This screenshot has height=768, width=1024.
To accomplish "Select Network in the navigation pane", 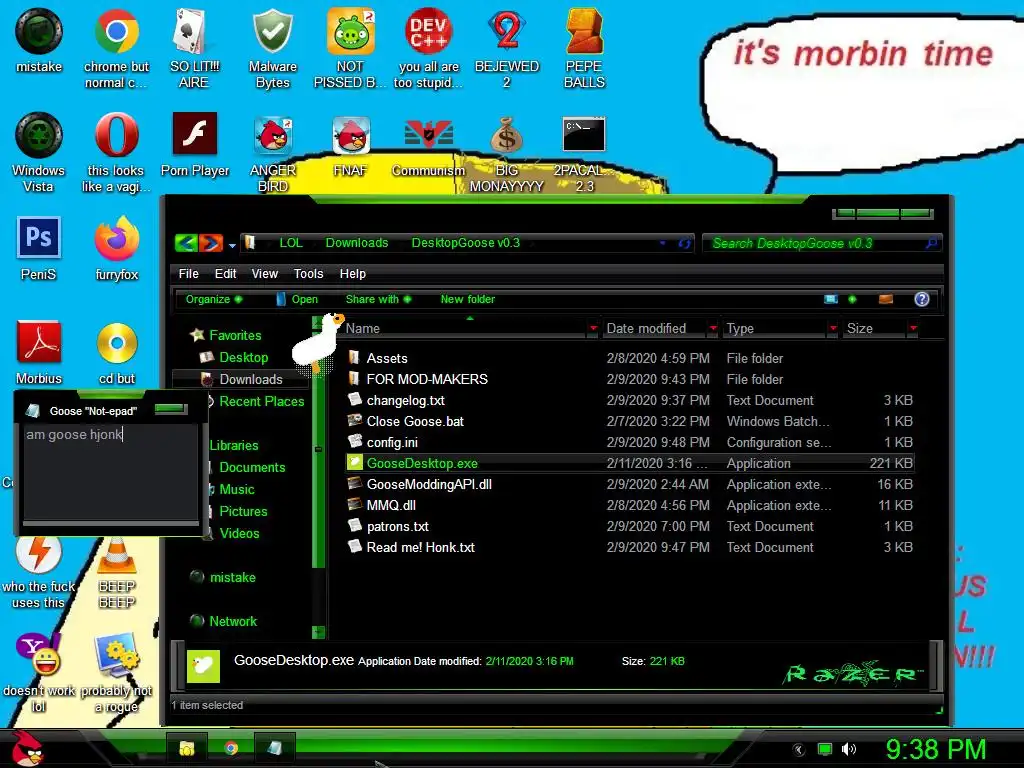I will (x=233, y=621).
